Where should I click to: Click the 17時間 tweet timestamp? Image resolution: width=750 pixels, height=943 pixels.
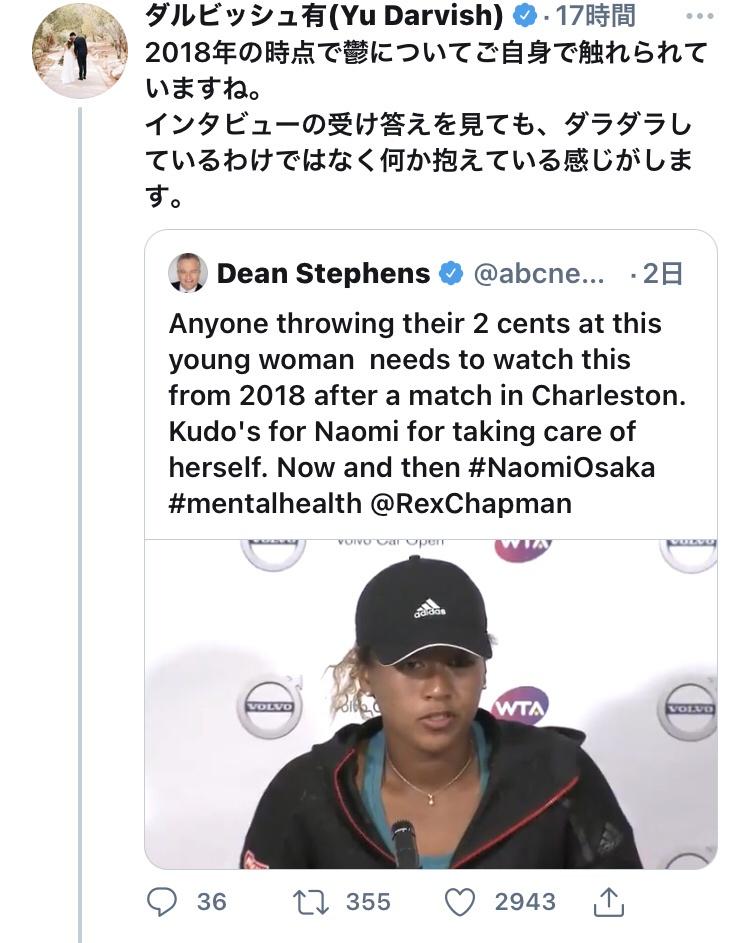(x=595, y=16)
